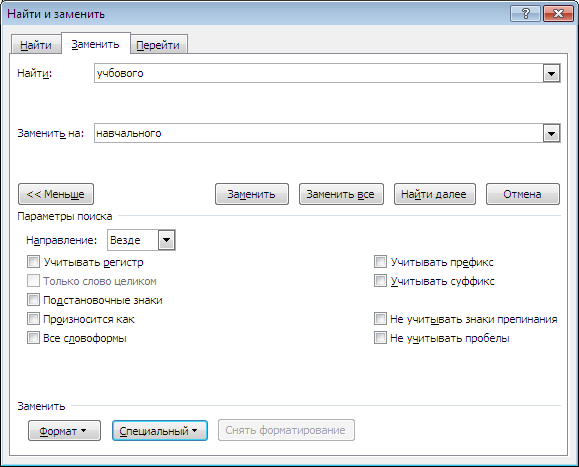Open the Перейти tab
Image resolution: width=579 pixels, height=467 pixels.
[158, 45]
